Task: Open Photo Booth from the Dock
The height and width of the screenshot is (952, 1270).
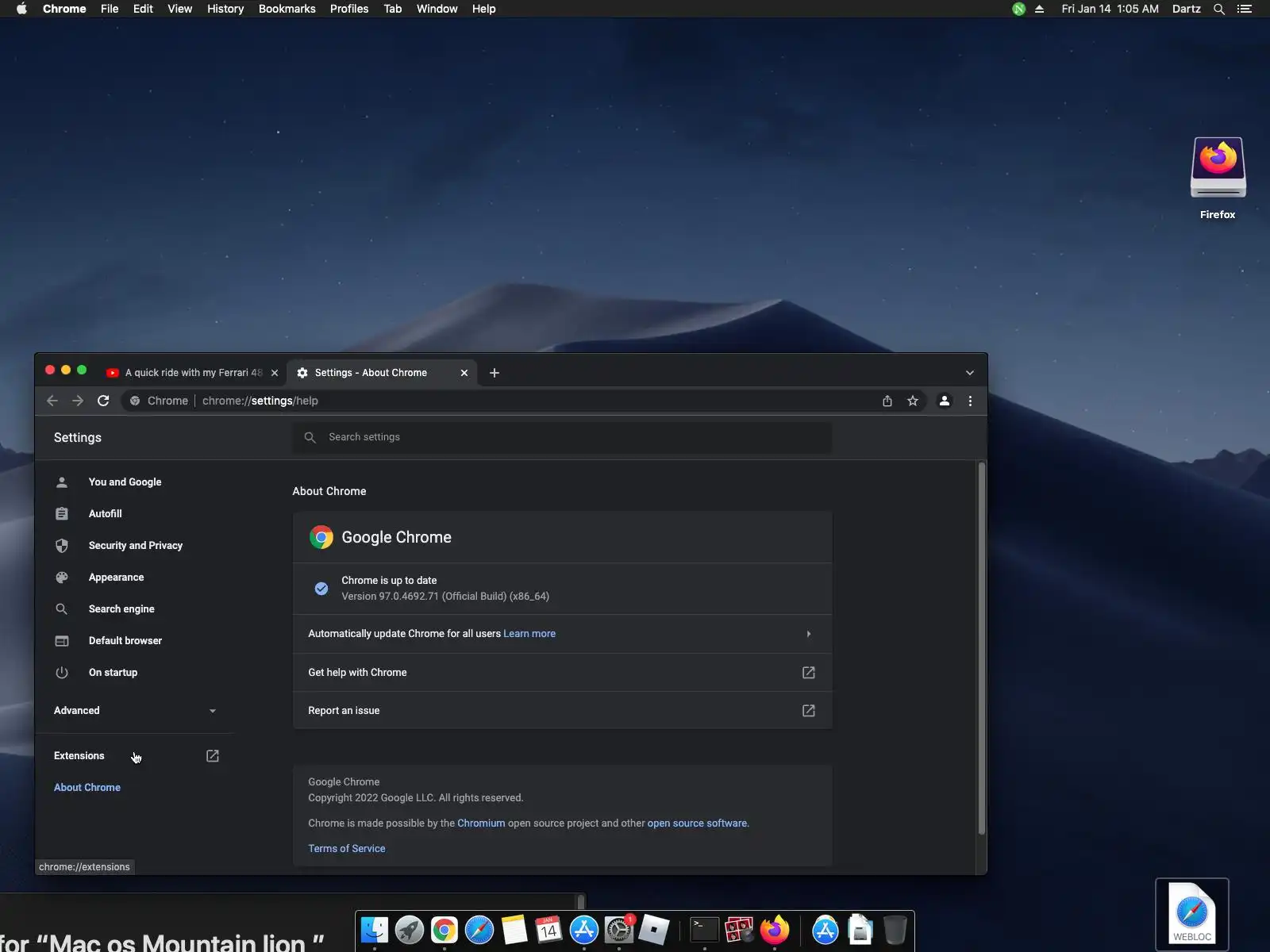Action: click(740, 930)
